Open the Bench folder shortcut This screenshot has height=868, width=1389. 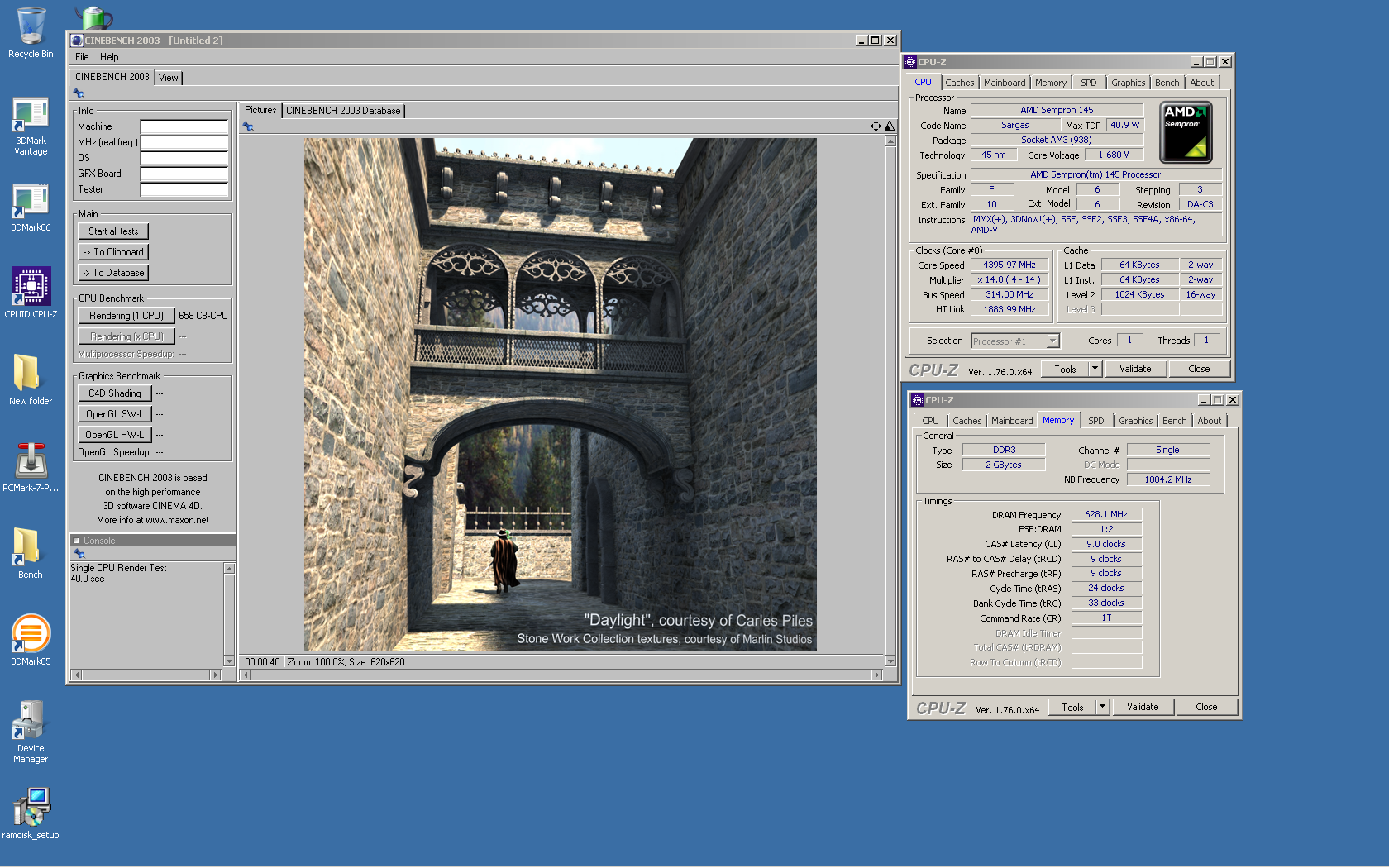pyautogui.click(x=31, y=552)
